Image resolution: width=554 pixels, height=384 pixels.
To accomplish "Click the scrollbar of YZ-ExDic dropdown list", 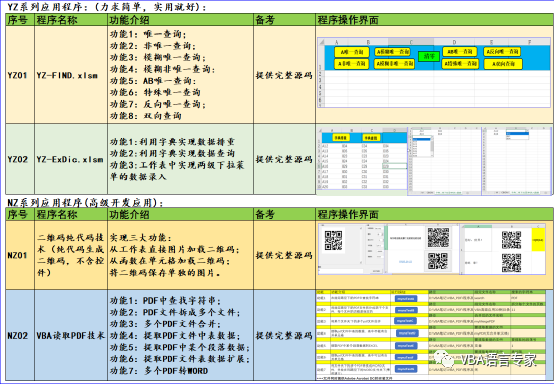I will click(x=431, y=146).
